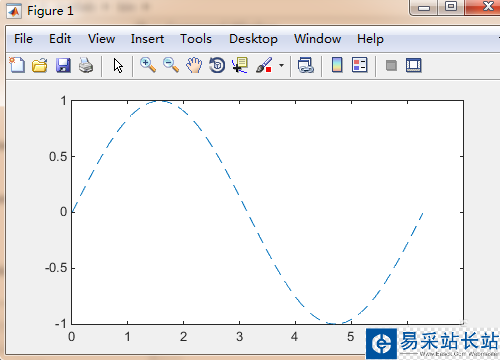Open the Desktop menu

coord(253,39)
